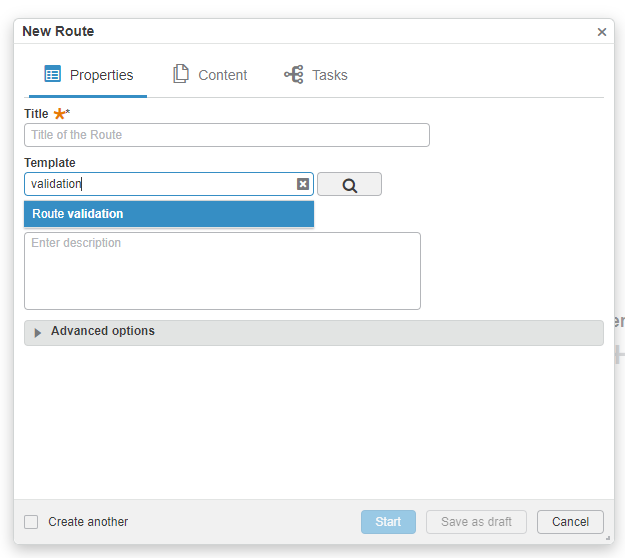Viewport: 625px width, 558px height.
Task: Focus the Title of the Route field
Action: 226,135
